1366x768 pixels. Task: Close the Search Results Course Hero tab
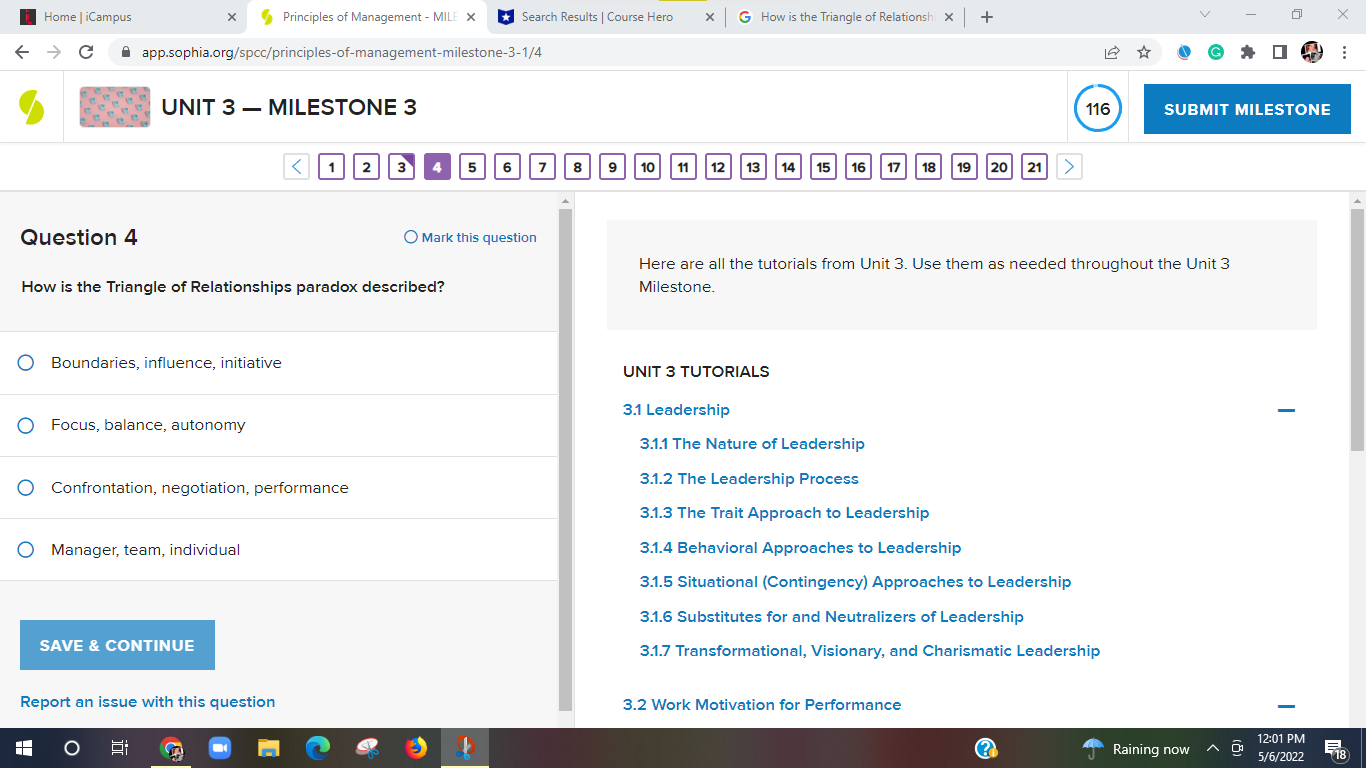(x=710, y=17)
